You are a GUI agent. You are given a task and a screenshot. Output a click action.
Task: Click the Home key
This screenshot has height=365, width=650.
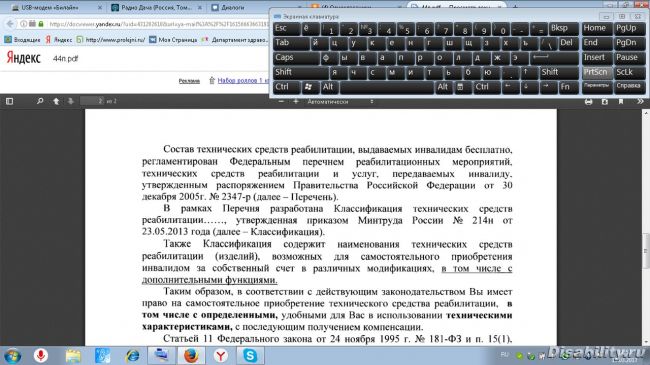[597, 29]
